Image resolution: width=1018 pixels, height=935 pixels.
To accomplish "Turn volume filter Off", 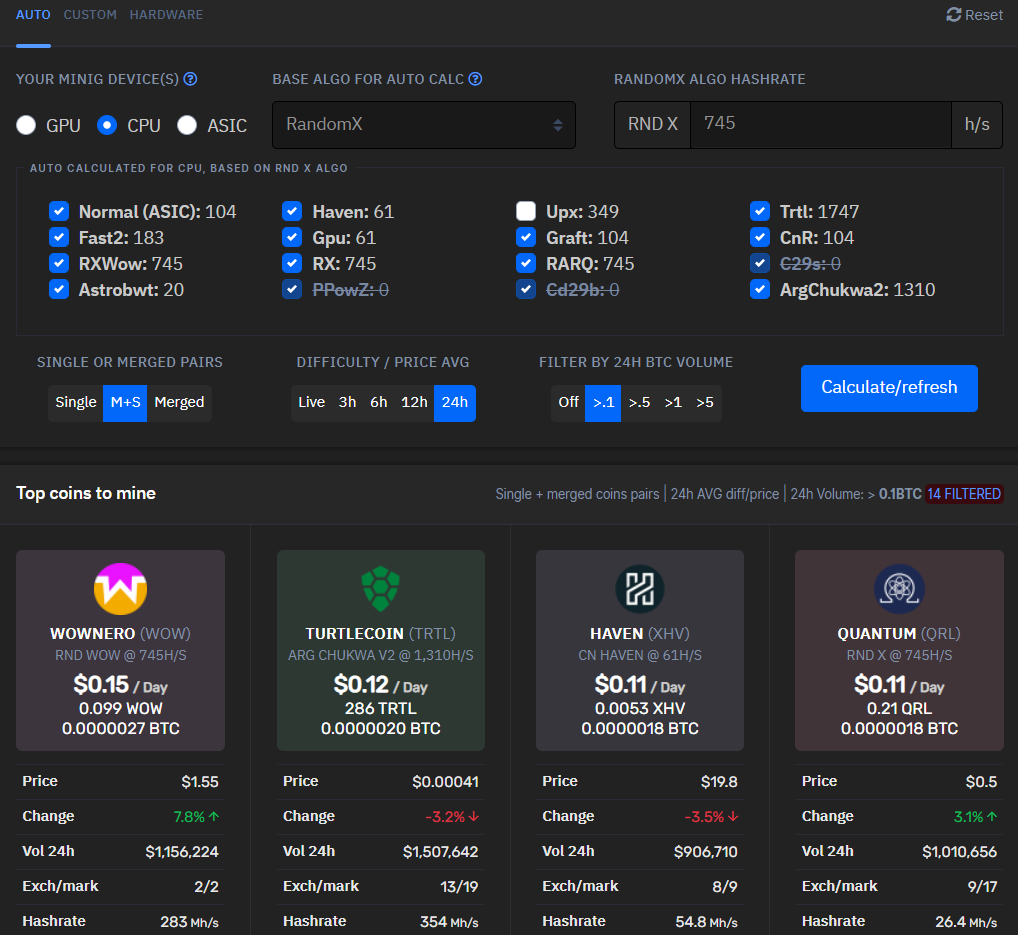I will pyautogui.click(x=568, y=403).
